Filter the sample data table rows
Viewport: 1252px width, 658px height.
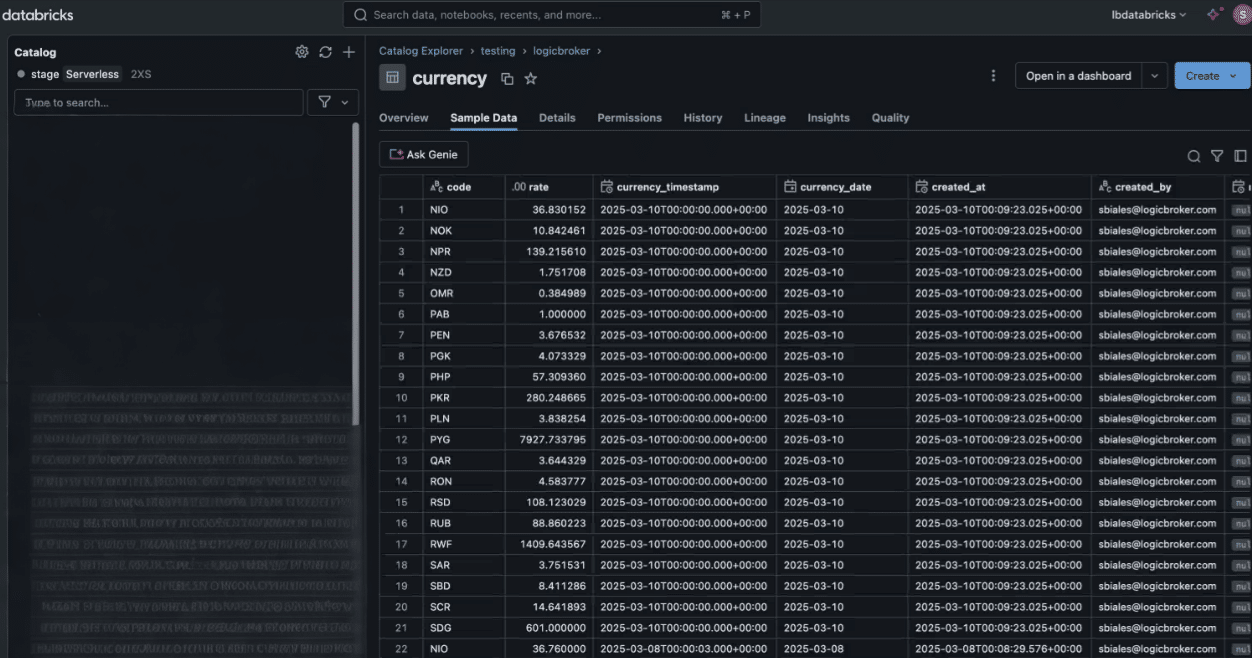(1217, 156)
